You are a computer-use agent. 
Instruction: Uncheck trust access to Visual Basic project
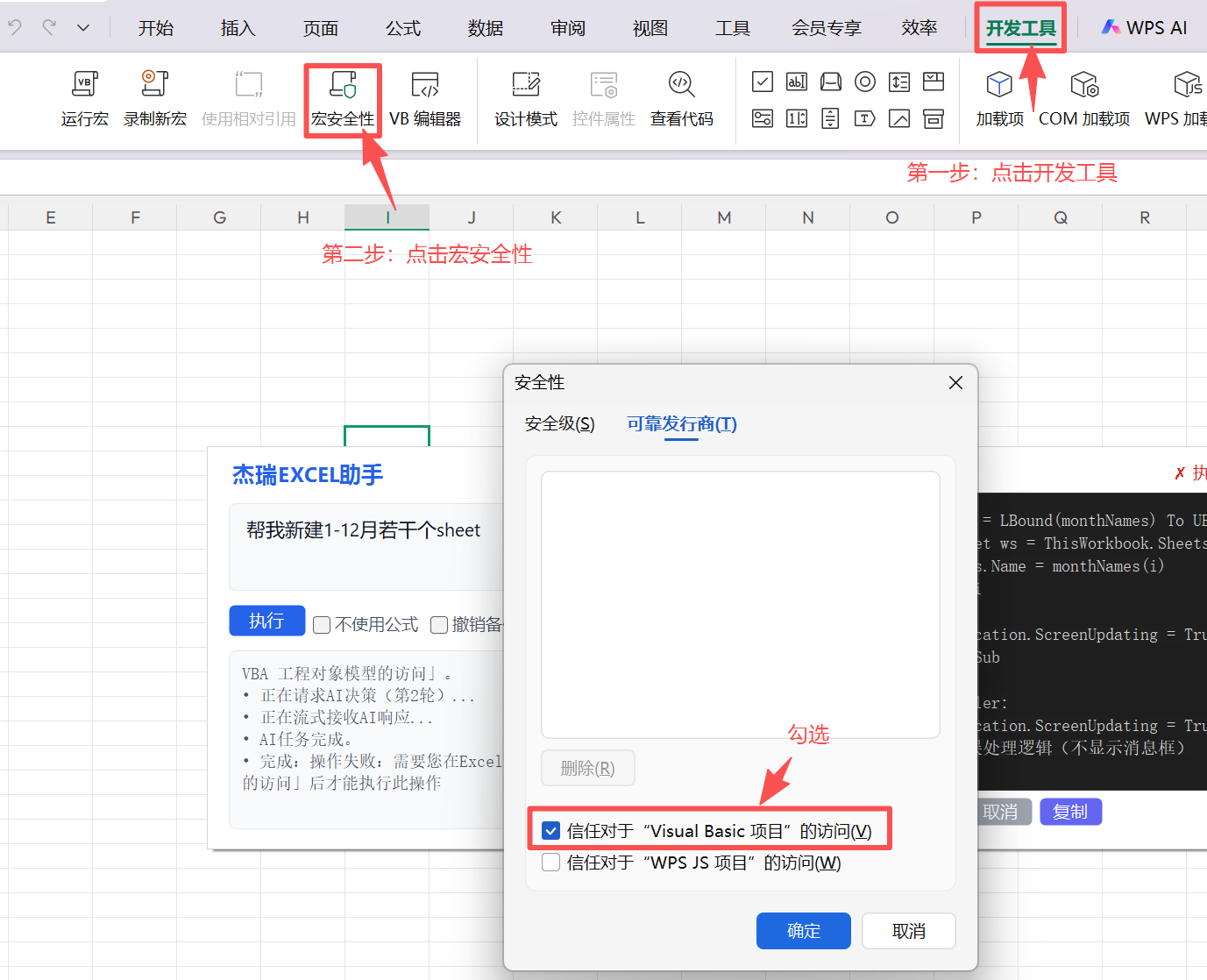(x=551, y=831)
